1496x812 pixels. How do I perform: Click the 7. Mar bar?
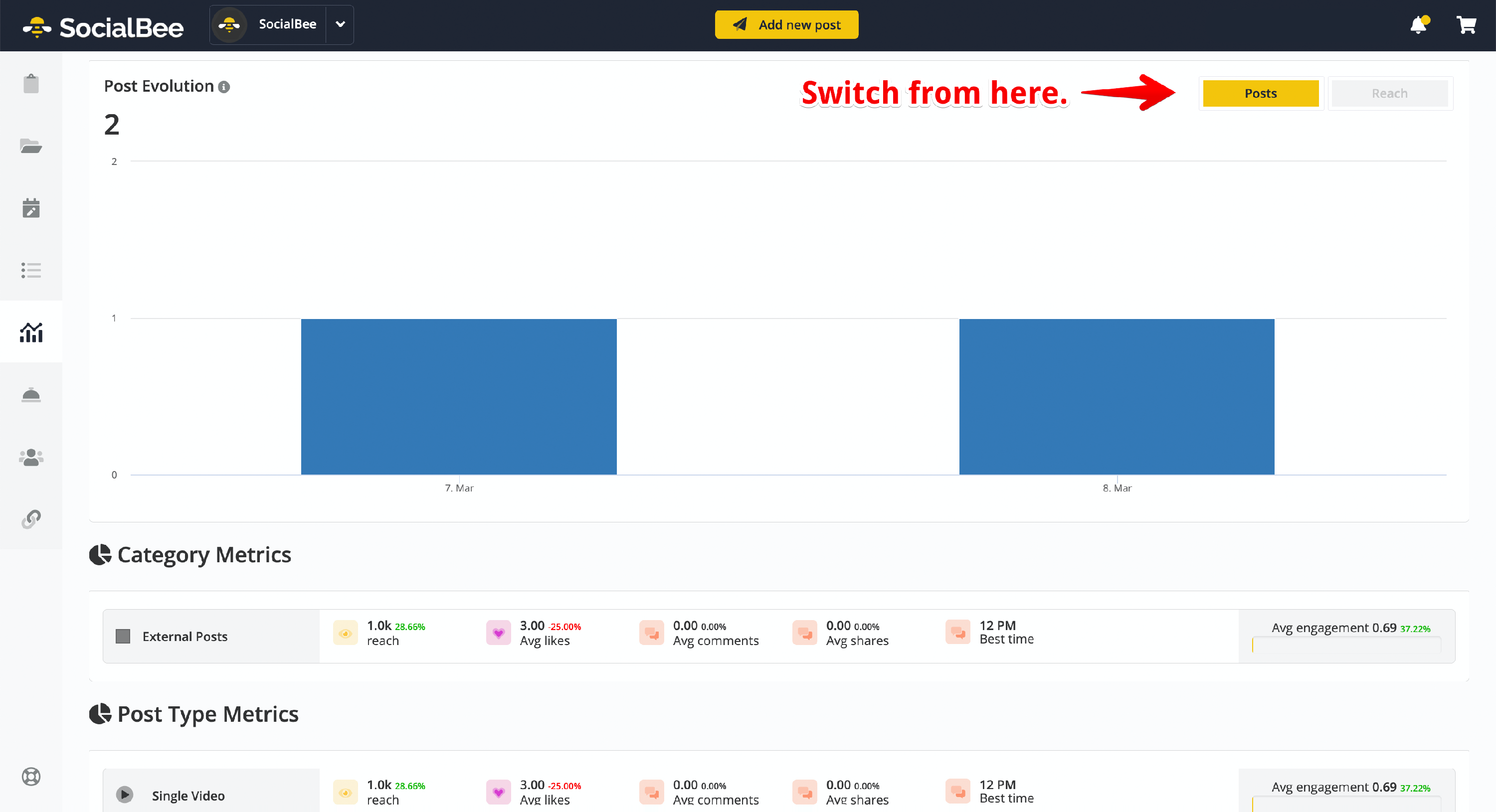click(x=458, y=396)
